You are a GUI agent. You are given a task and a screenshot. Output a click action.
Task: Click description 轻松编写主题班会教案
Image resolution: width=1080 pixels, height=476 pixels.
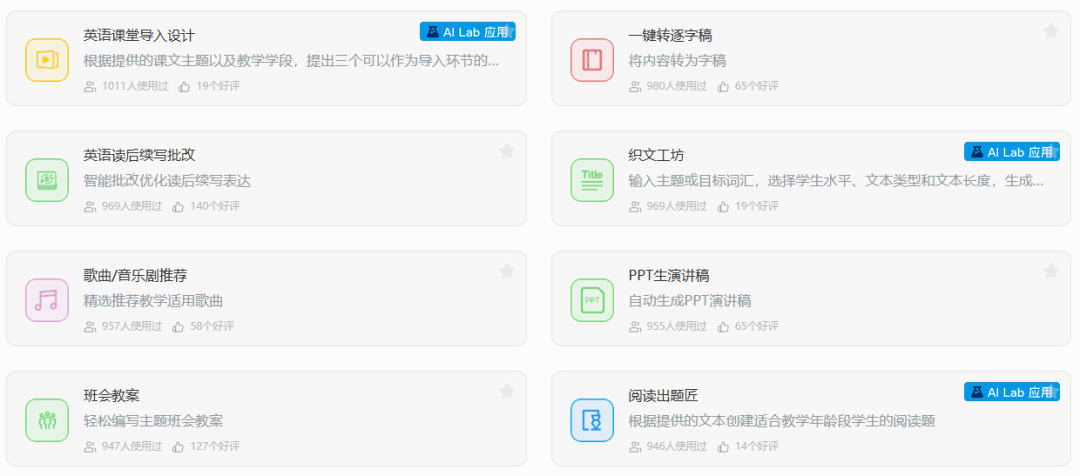153,421
